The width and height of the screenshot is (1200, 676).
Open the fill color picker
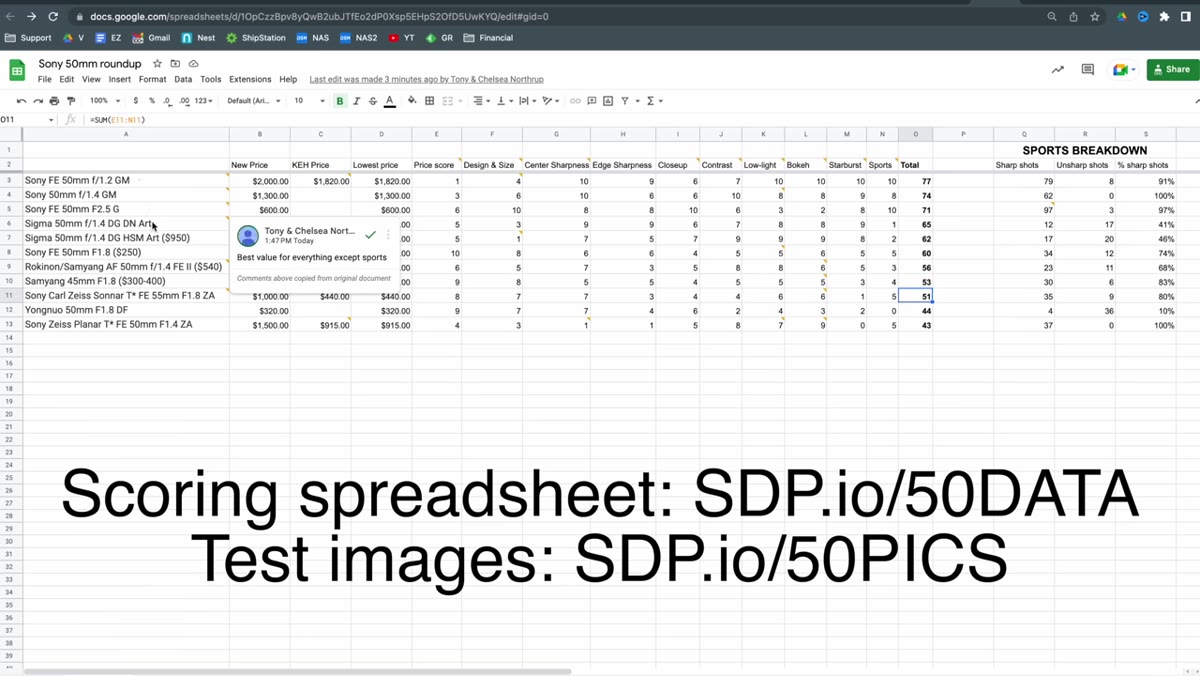point(412,101)
